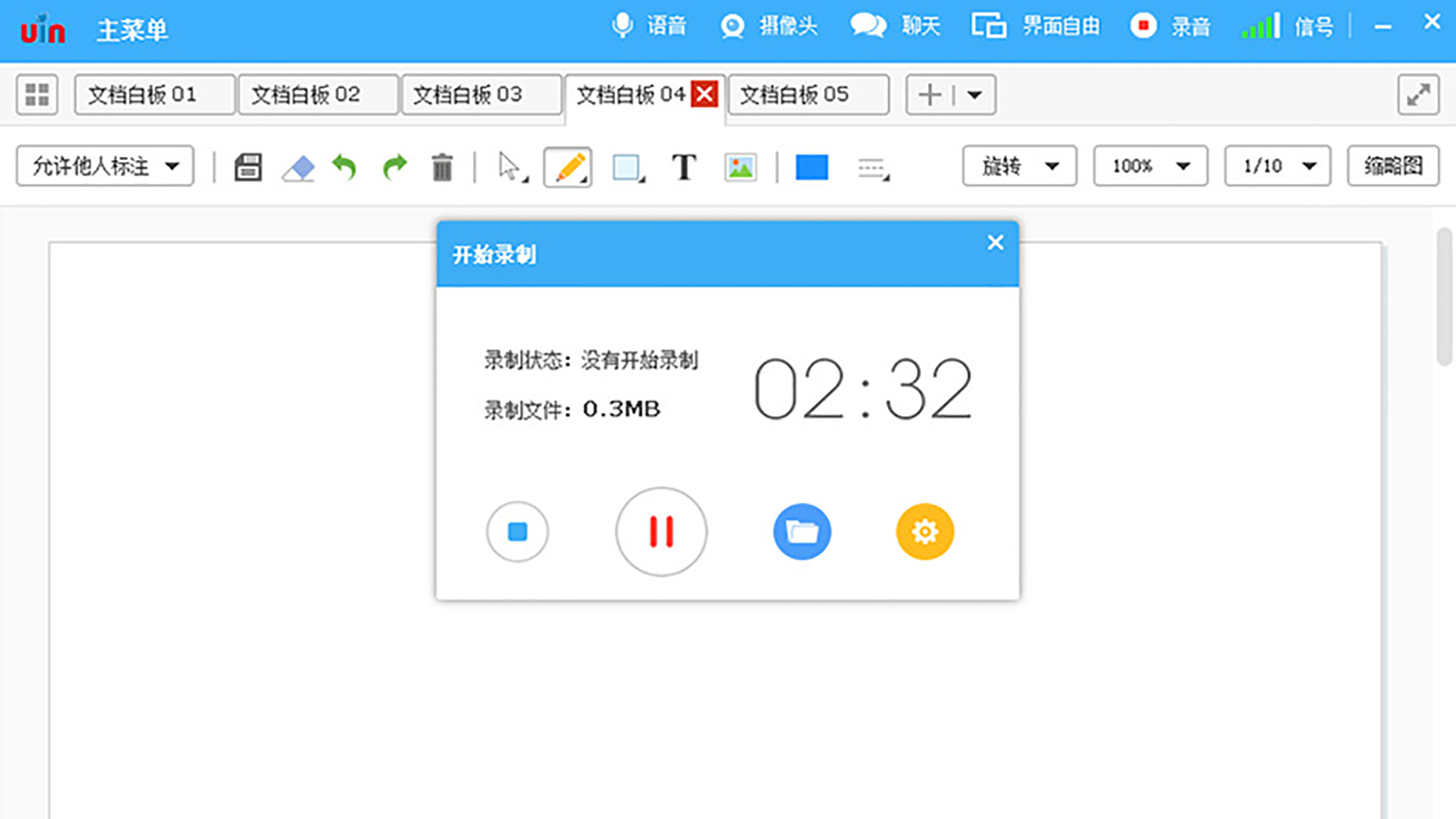The height and width of the screenshot is (819, 1456).
Task: Close the 开始录制 dialog
Action: coord(996,243)
